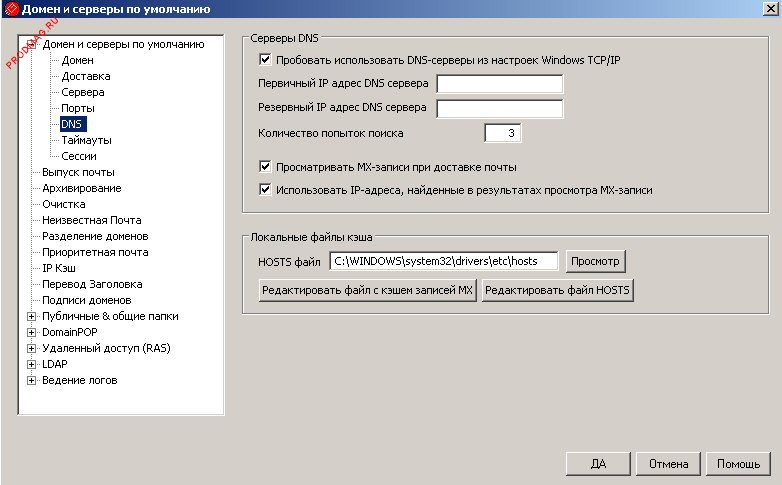Toggle use of IP addresses from MX results
This screenshot has height=485, width=782.
point(265,189)
